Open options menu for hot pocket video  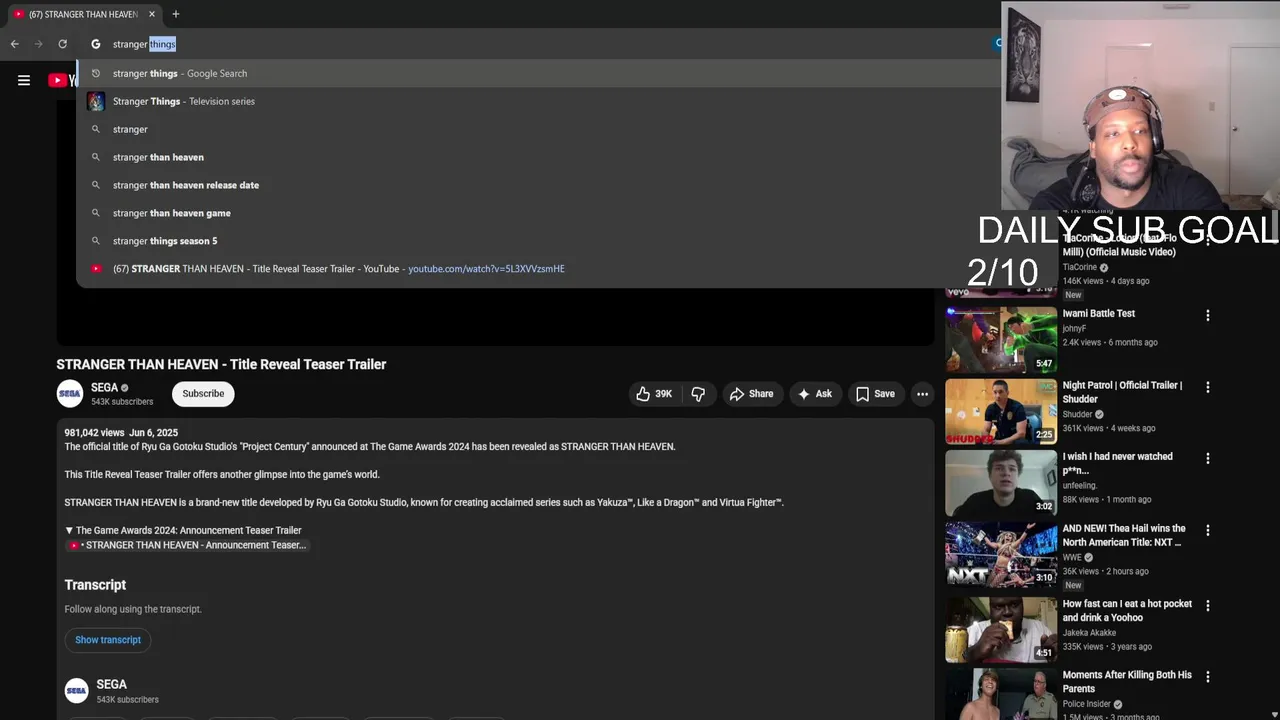1208,605
